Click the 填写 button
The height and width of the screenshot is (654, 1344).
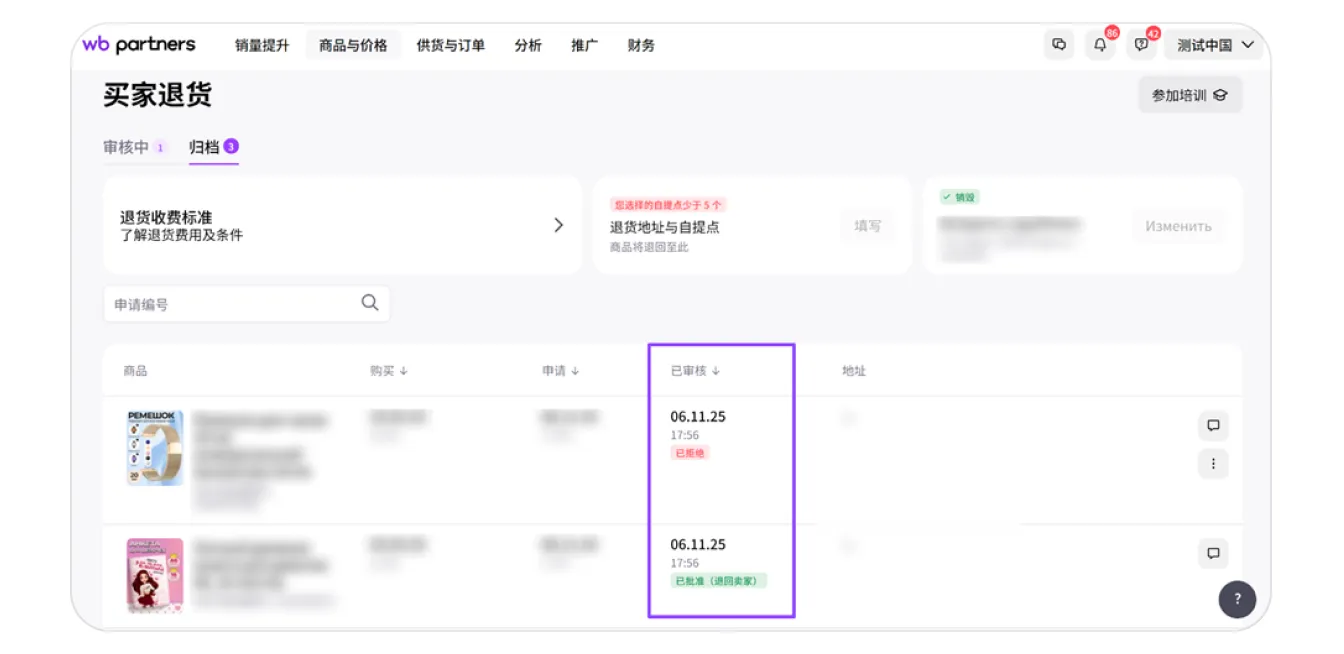click(x=867, y=226)
